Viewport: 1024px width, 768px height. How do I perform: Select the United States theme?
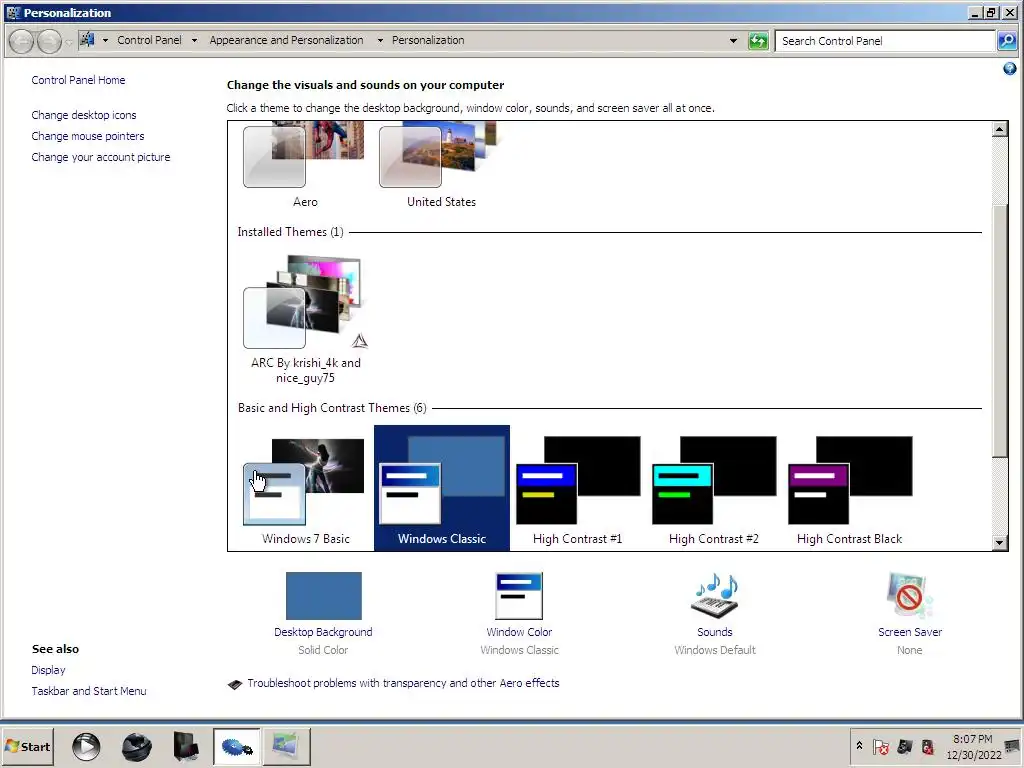click(440, 155)
